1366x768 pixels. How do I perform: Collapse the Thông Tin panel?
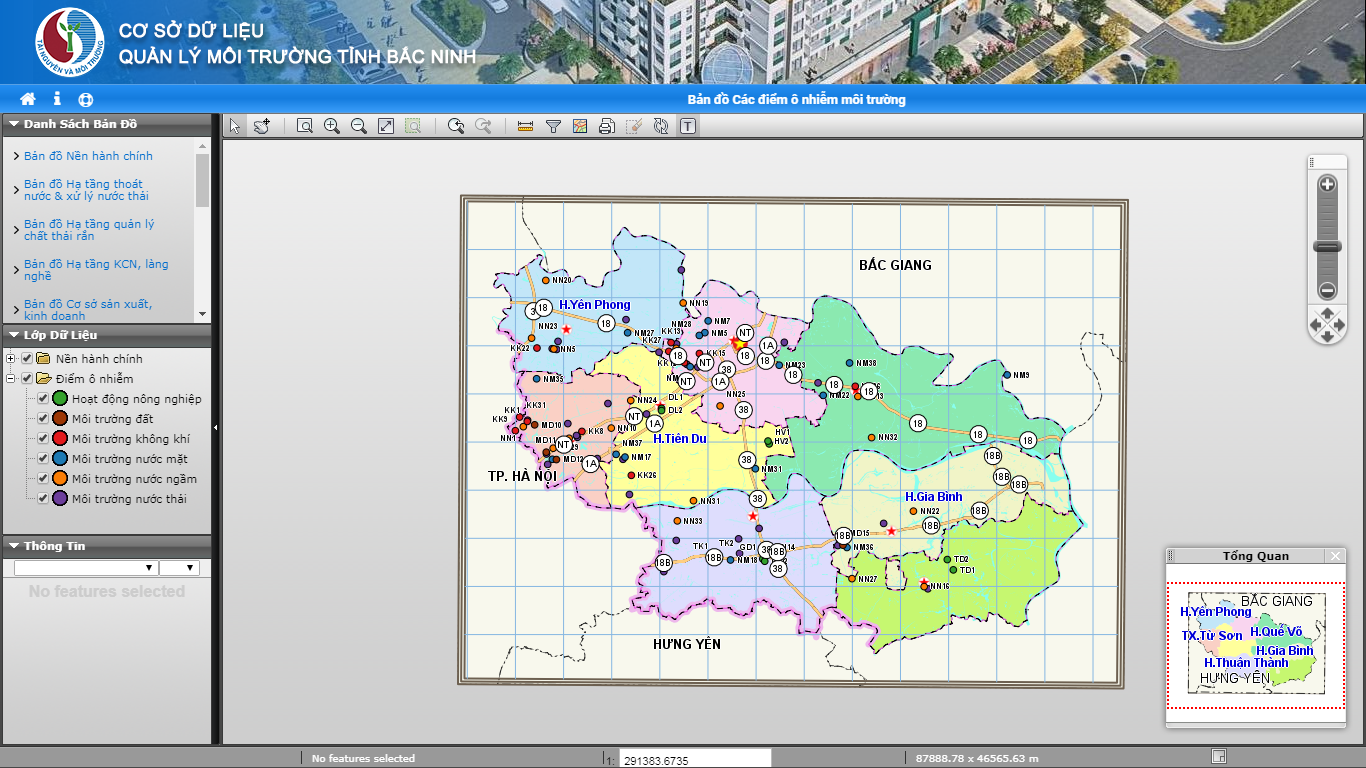(15, 546)
